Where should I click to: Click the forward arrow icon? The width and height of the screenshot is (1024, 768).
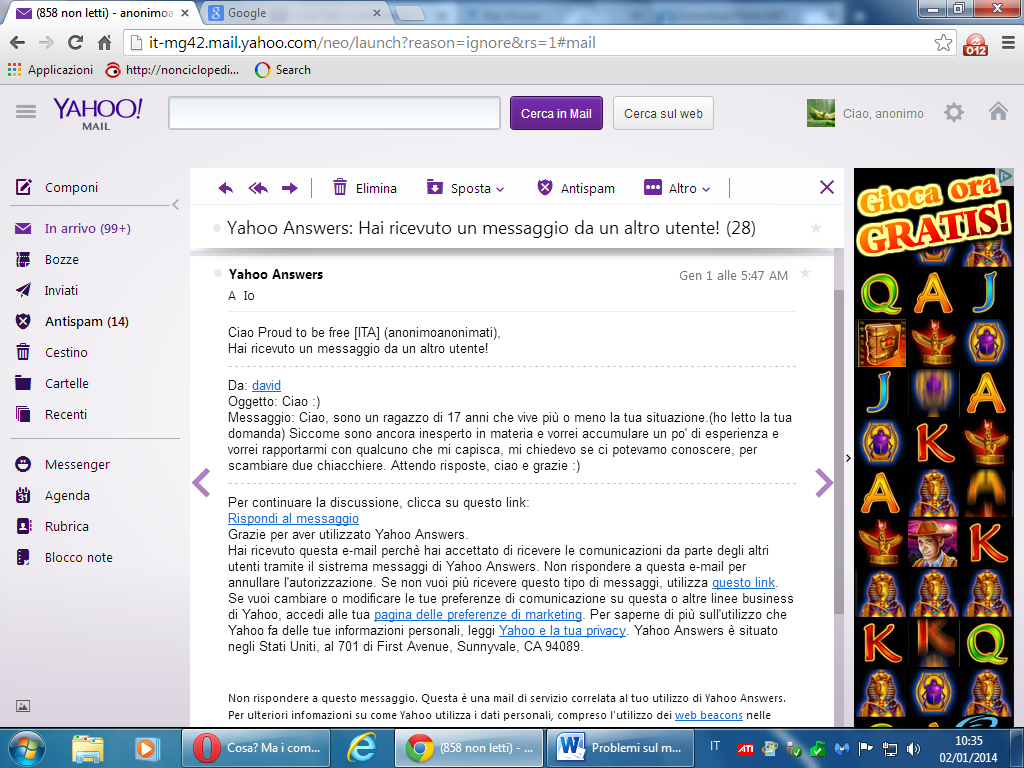tap(289, 188)
